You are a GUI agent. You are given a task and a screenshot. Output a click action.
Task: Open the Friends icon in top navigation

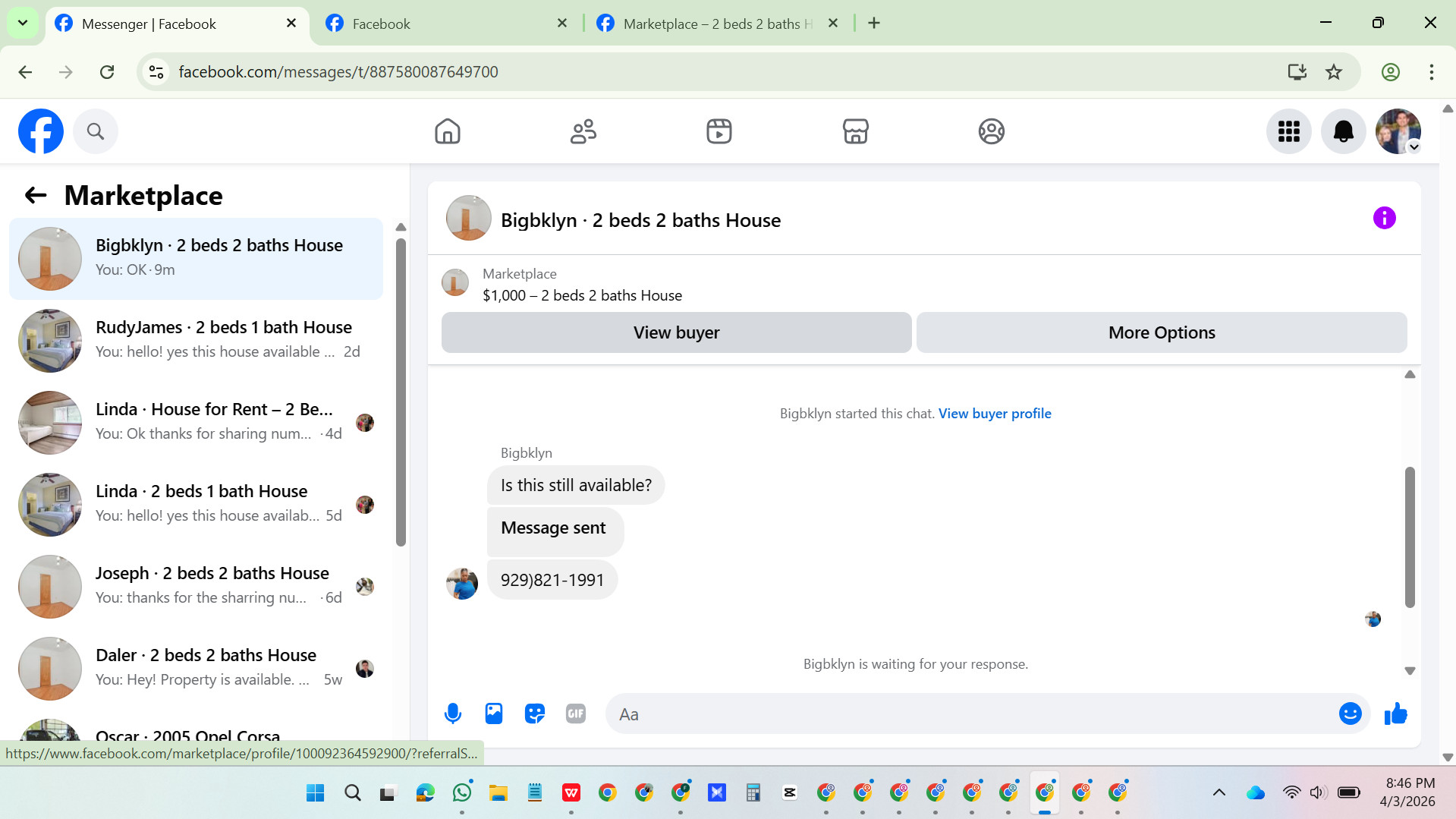click(x=583, y=131)
